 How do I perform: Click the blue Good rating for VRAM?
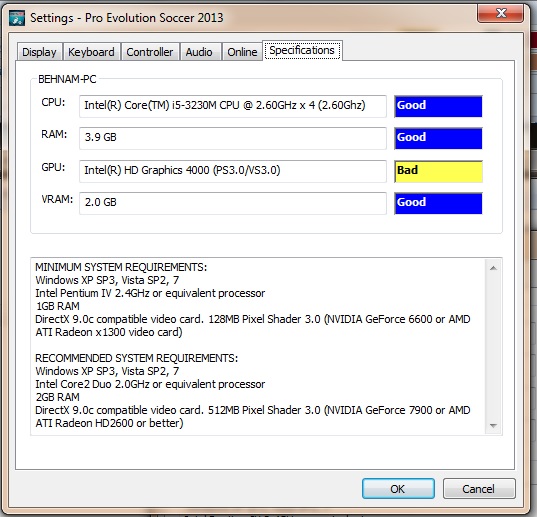point(438,203)
